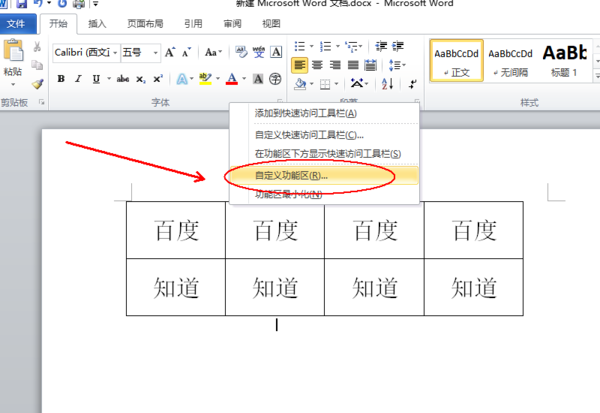Open the Calibri font name dropdown
Image resolution: width=600 pixels, height=413 pixels.
click(115, 52)
